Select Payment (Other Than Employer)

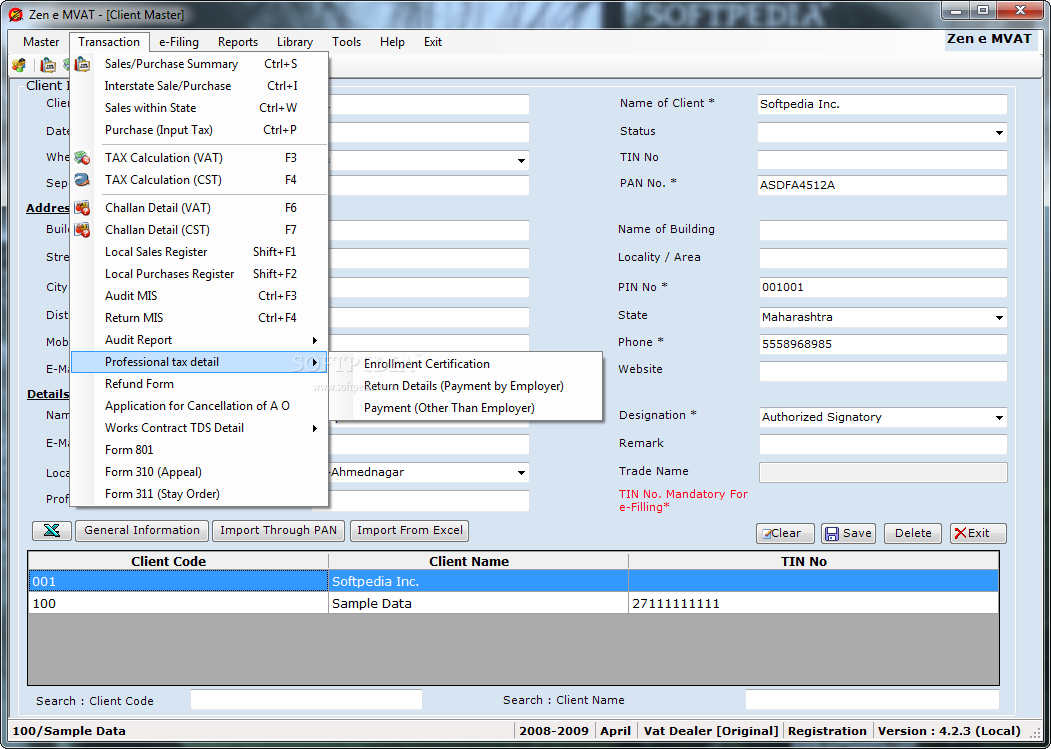[x=466, y=408]
